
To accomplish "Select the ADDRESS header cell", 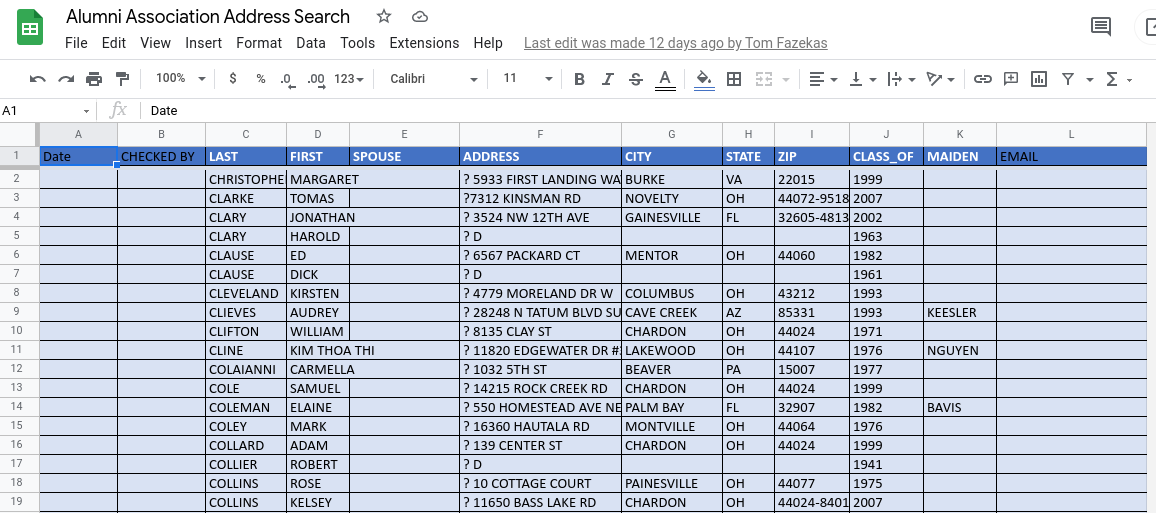I will (x=540, y=156).
